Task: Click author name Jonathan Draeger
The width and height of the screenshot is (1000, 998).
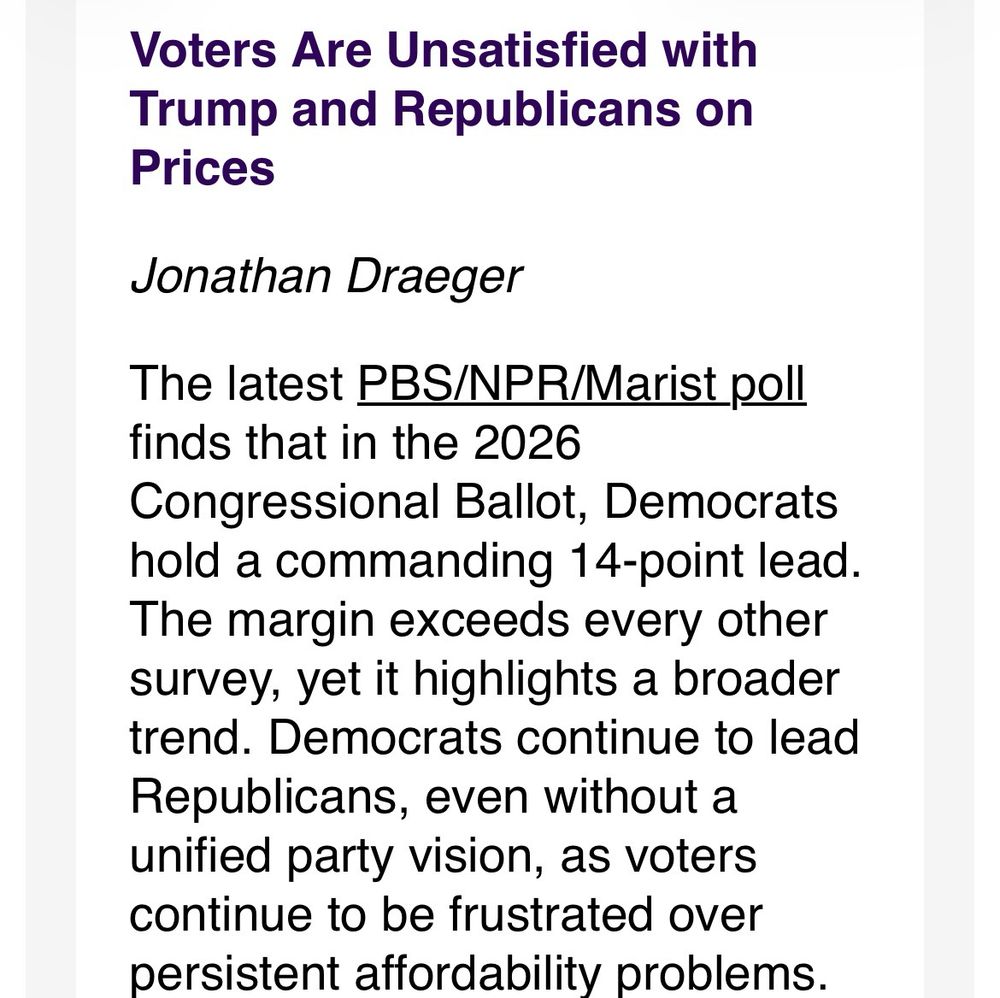Action: (x=325, y=274)
